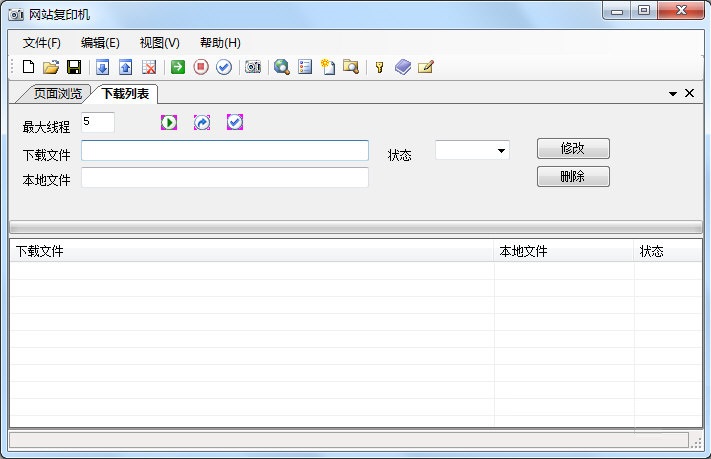
Task: Expand the 状态 dropdown list
Action: click(x=501, y=151)
